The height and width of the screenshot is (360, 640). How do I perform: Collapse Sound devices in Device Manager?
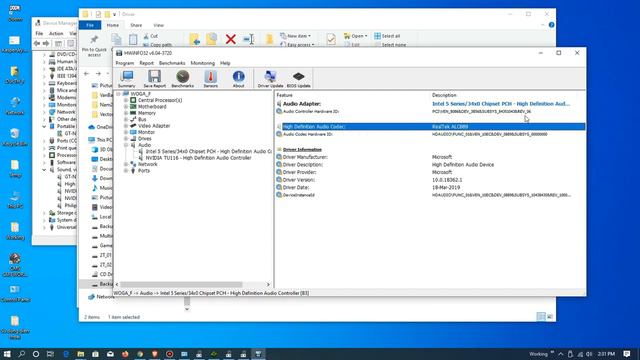(44, 170)
